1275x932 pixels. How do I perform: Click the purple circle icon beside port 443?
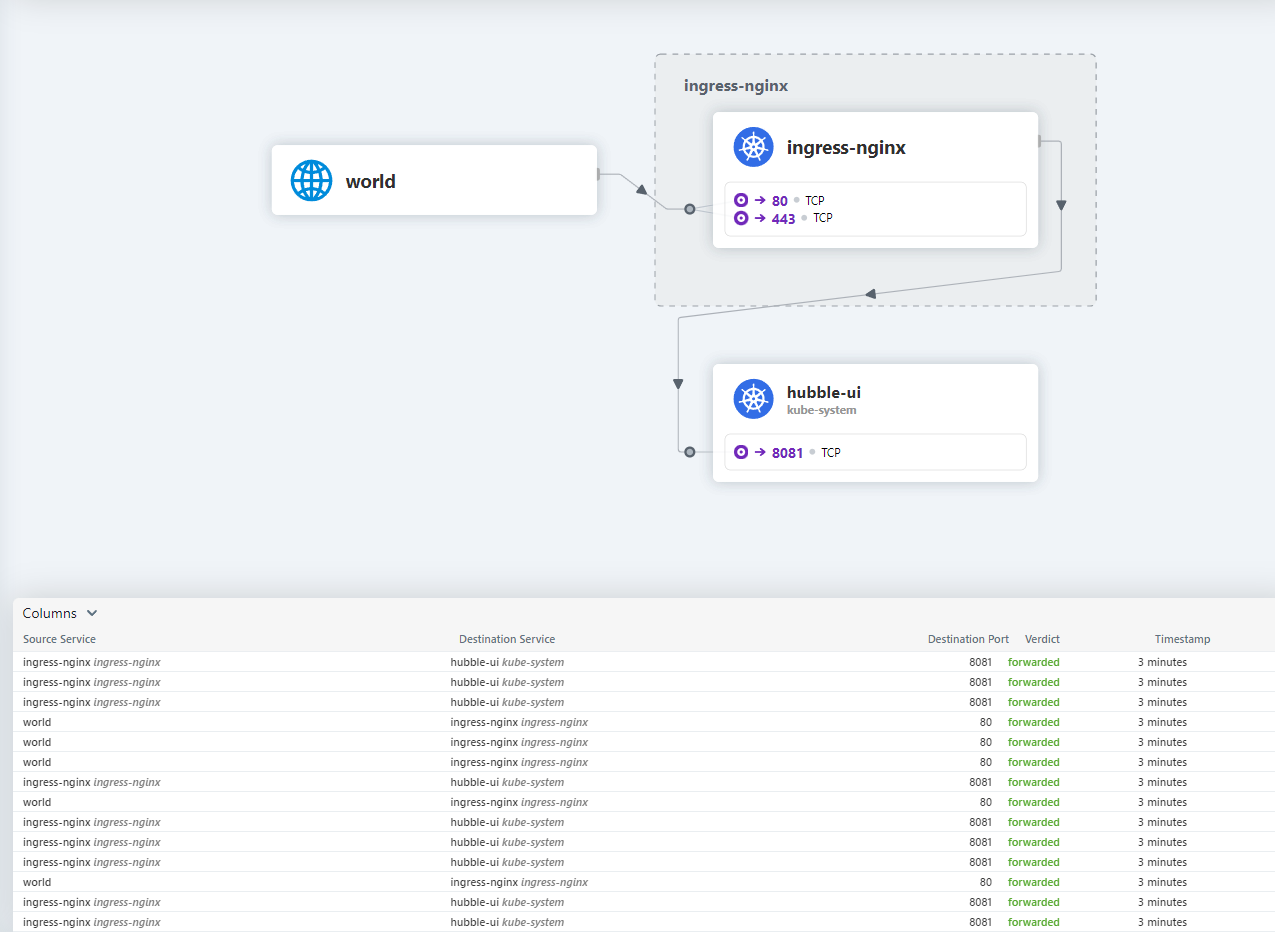[x=741, y=218]
